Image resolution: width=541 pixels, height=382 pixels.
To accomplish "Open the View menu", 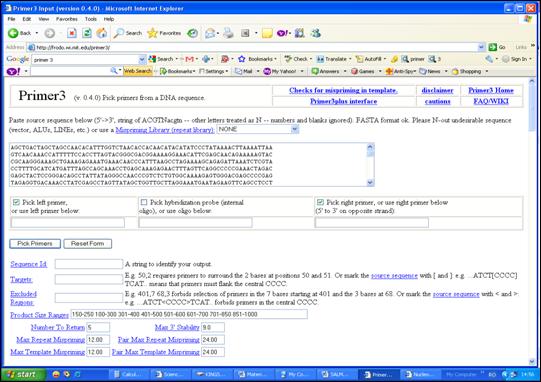I will pyautogui.click(x=44, y=19).
